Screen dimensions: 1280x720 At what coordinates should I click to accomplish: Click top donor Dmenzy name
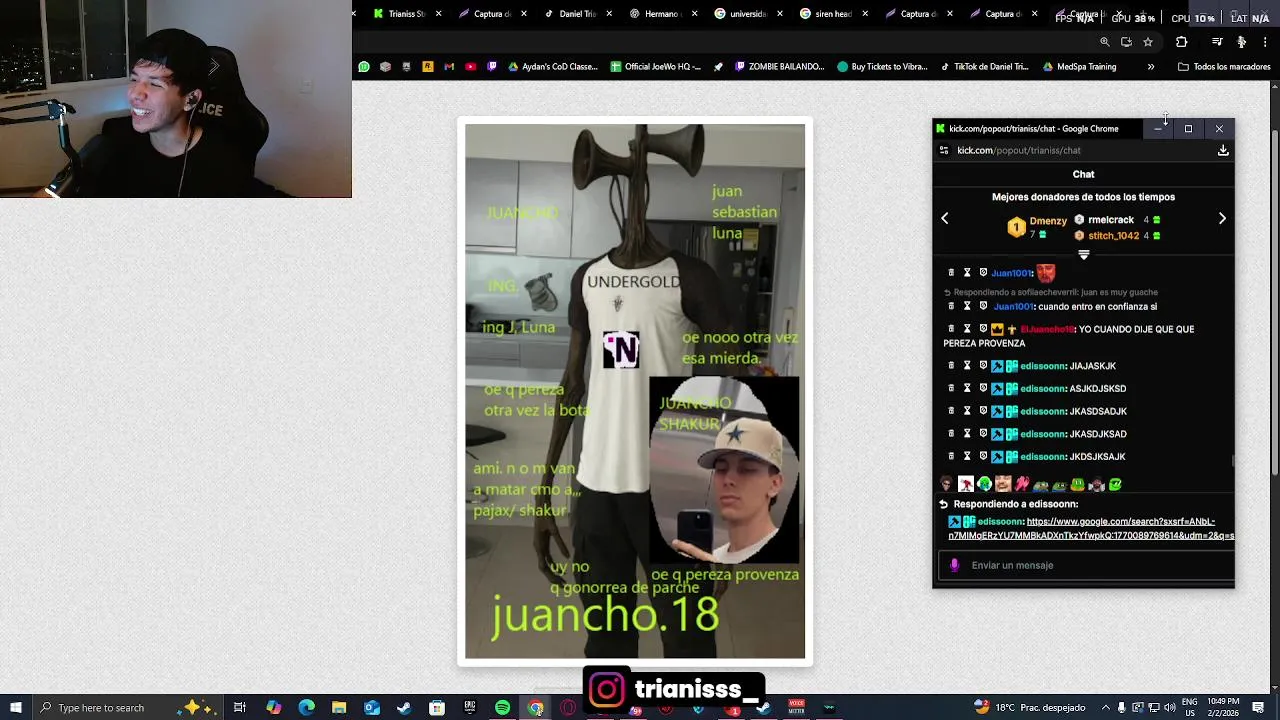coord(1048,221)
